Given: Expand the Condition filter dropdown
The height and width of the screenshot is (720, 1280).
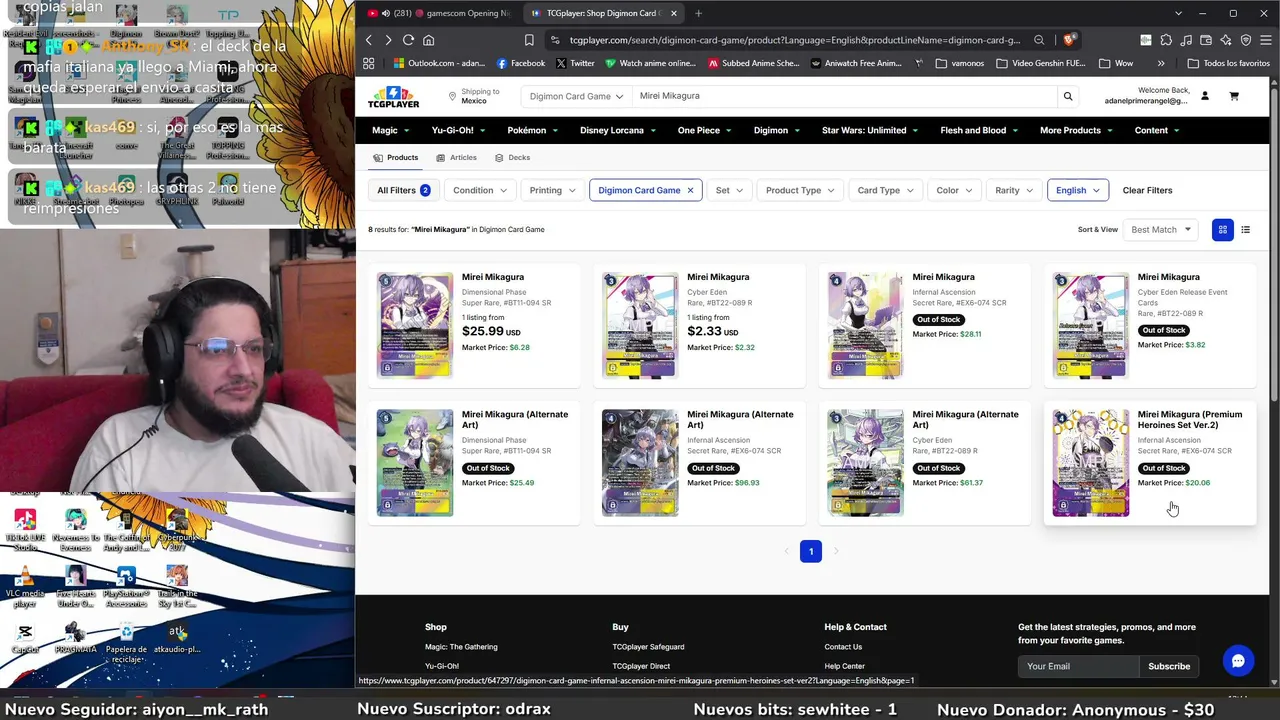Looking at the screenshot, I should tap(480, 190).
